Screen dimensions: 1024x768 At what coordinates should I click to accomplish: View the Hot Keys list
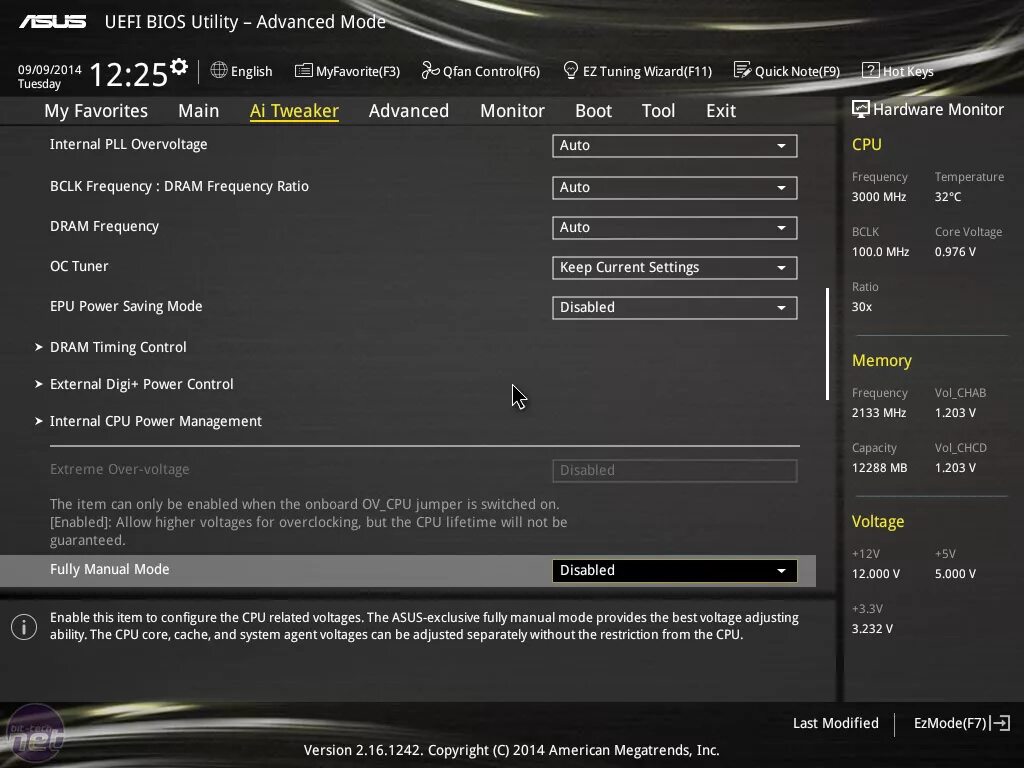[898, 70]
